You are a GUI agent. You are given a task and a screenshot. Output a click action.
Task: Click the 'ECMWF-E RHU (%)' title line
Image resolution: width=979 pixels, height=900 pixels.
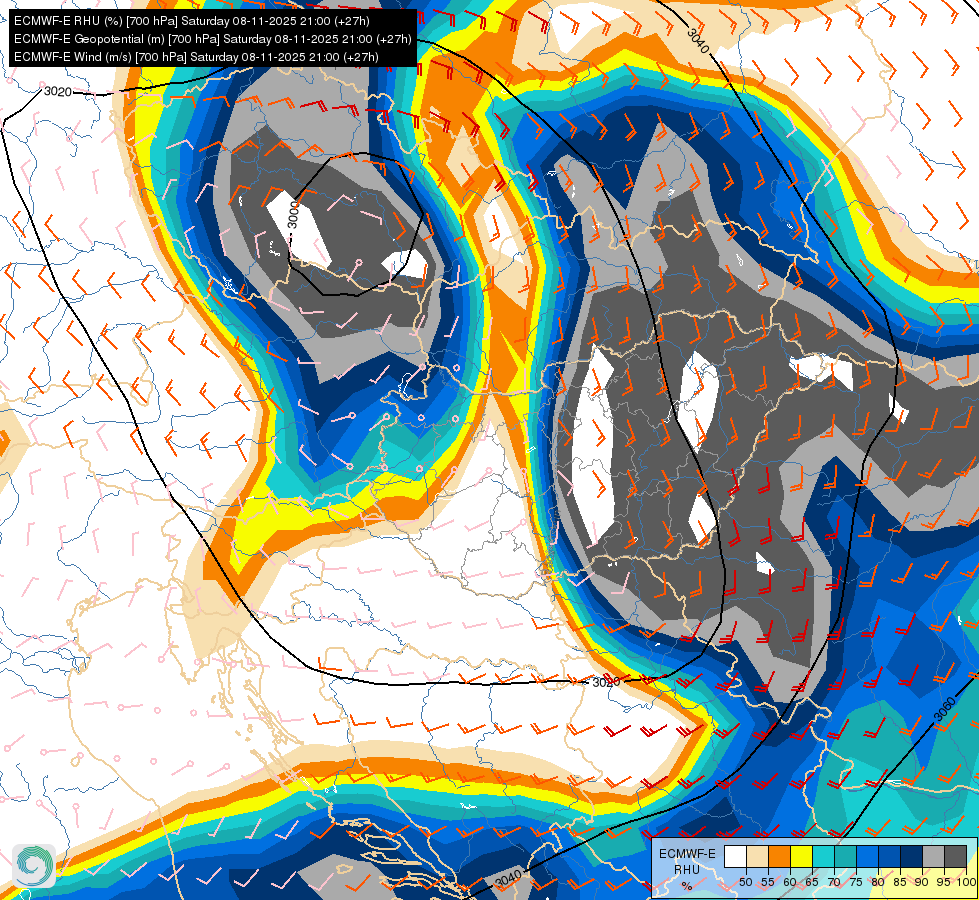point(192,21)
